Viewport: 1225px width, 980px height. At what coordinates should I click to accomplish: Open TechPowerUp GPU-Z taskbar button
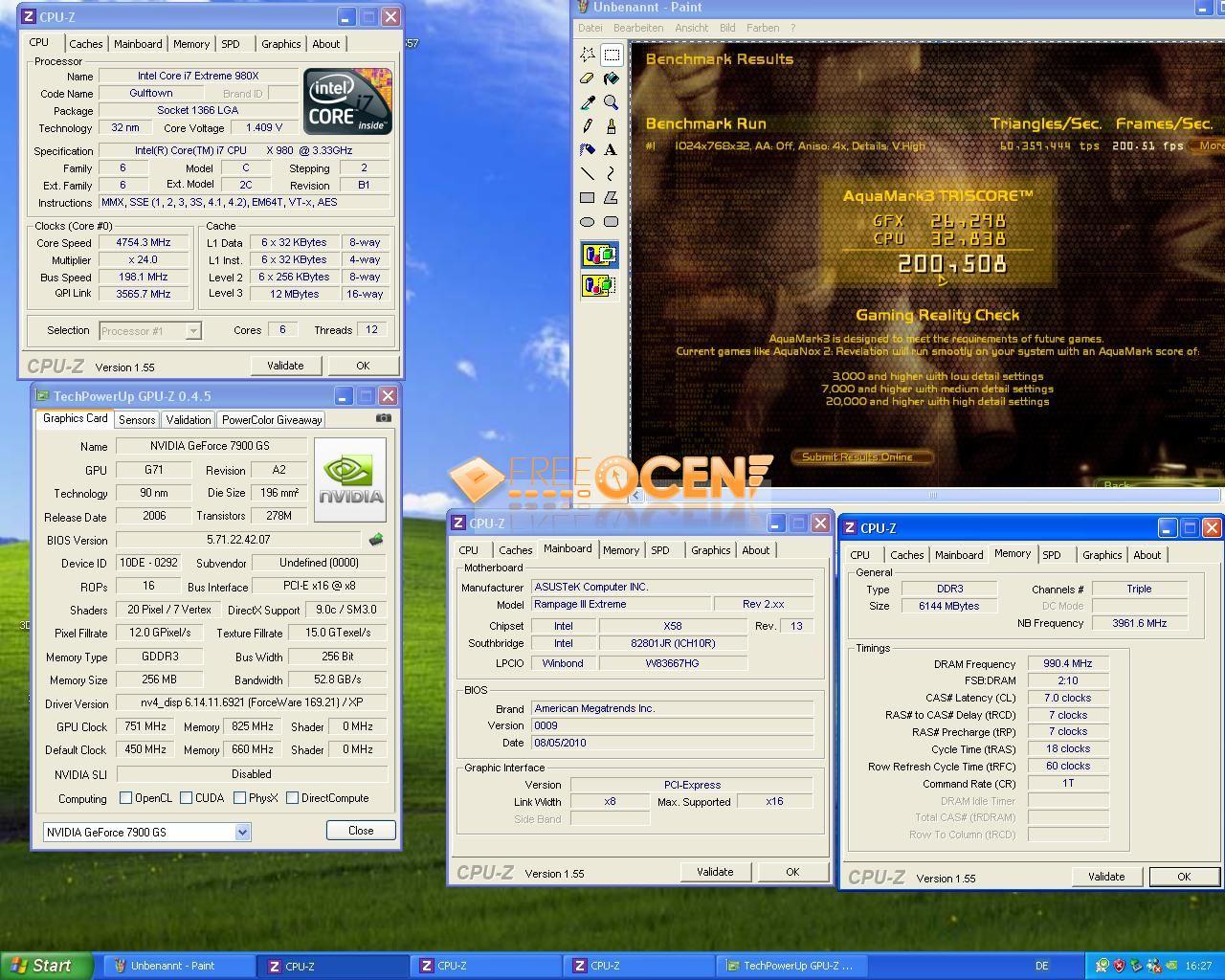pos(791,966)
